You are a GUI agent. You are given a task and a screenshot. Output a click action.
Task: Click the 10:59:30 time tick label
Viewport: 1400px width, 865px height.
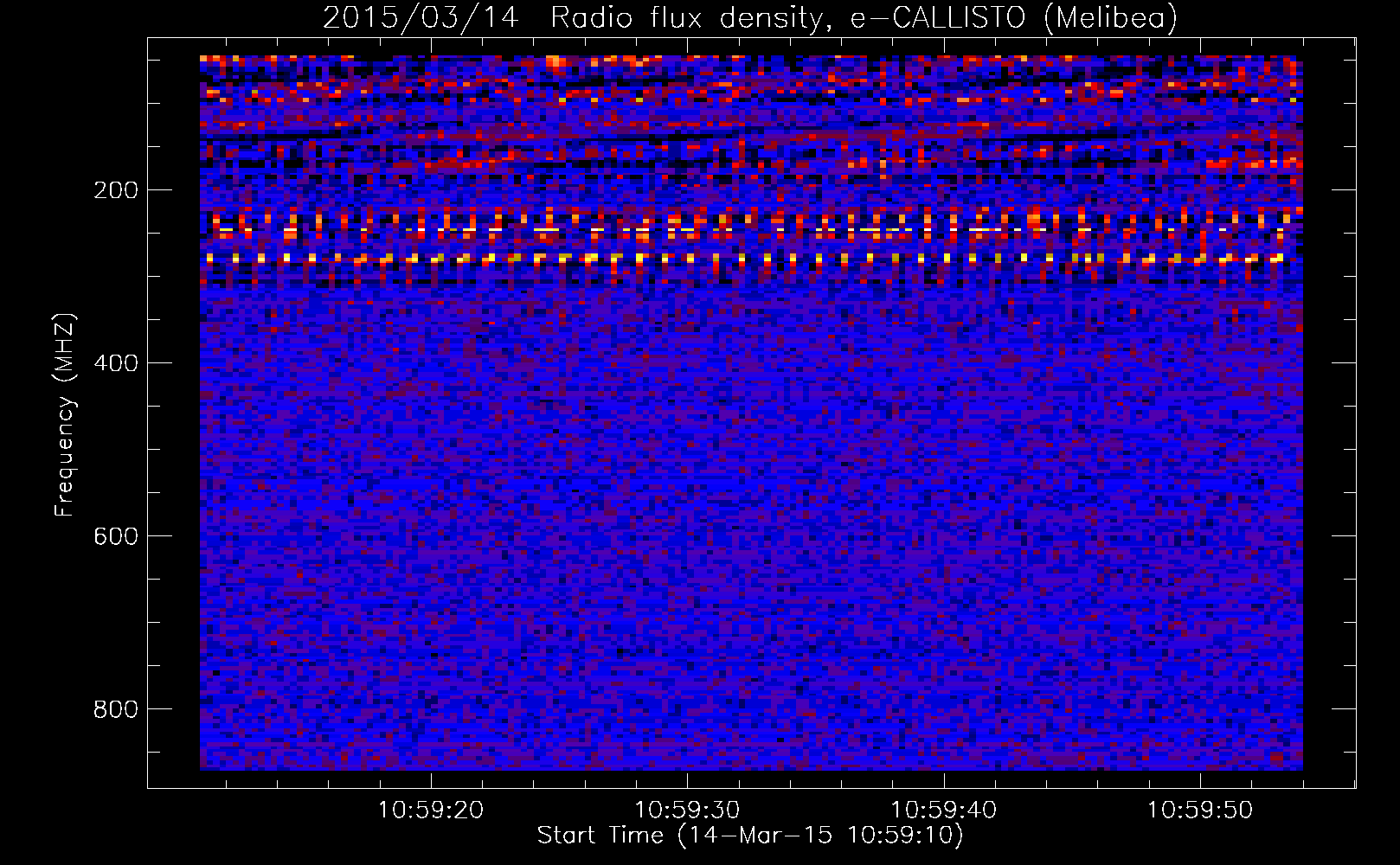coord(687,811)
